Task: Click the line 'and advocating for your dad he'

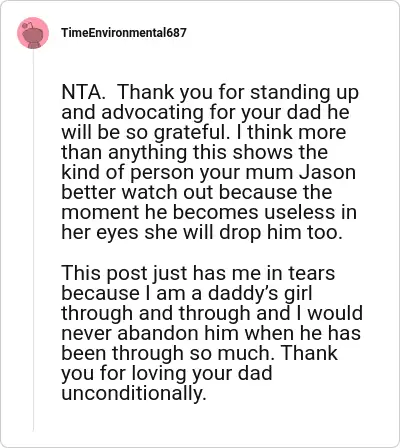Action: 205,112
